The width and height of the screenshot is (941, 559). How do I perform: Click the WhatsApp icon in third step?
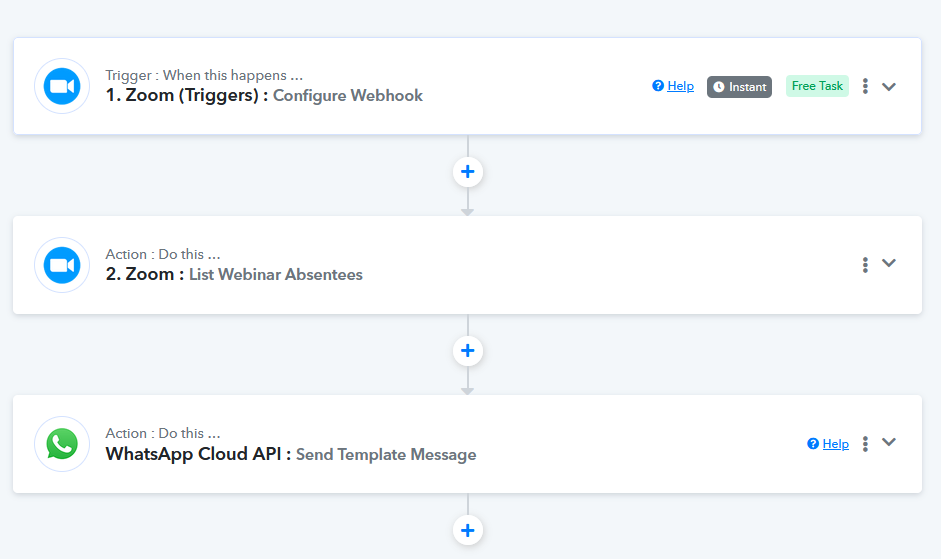click(x=62, y=444)
